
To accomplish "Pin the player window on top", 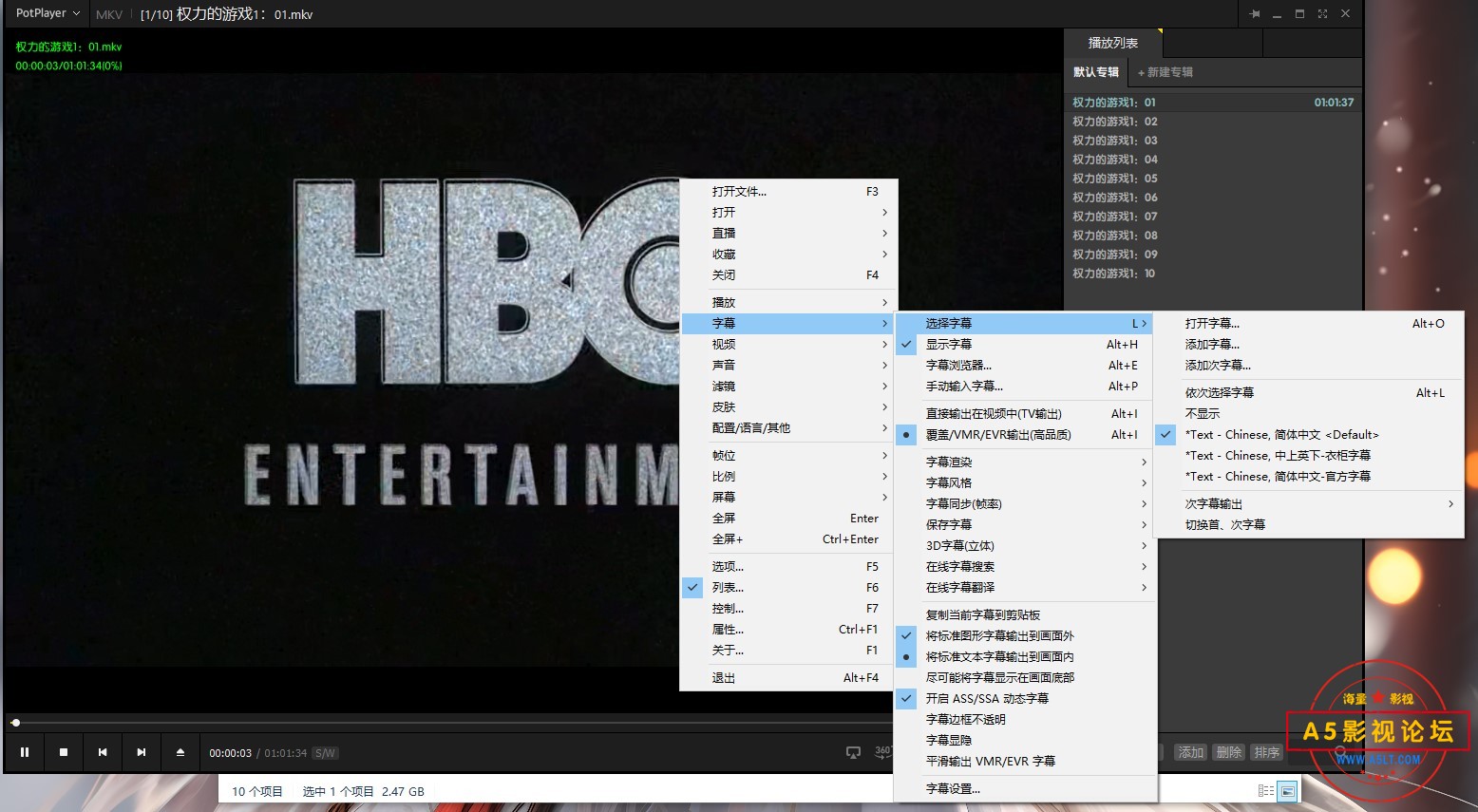I will [1255, 13].
